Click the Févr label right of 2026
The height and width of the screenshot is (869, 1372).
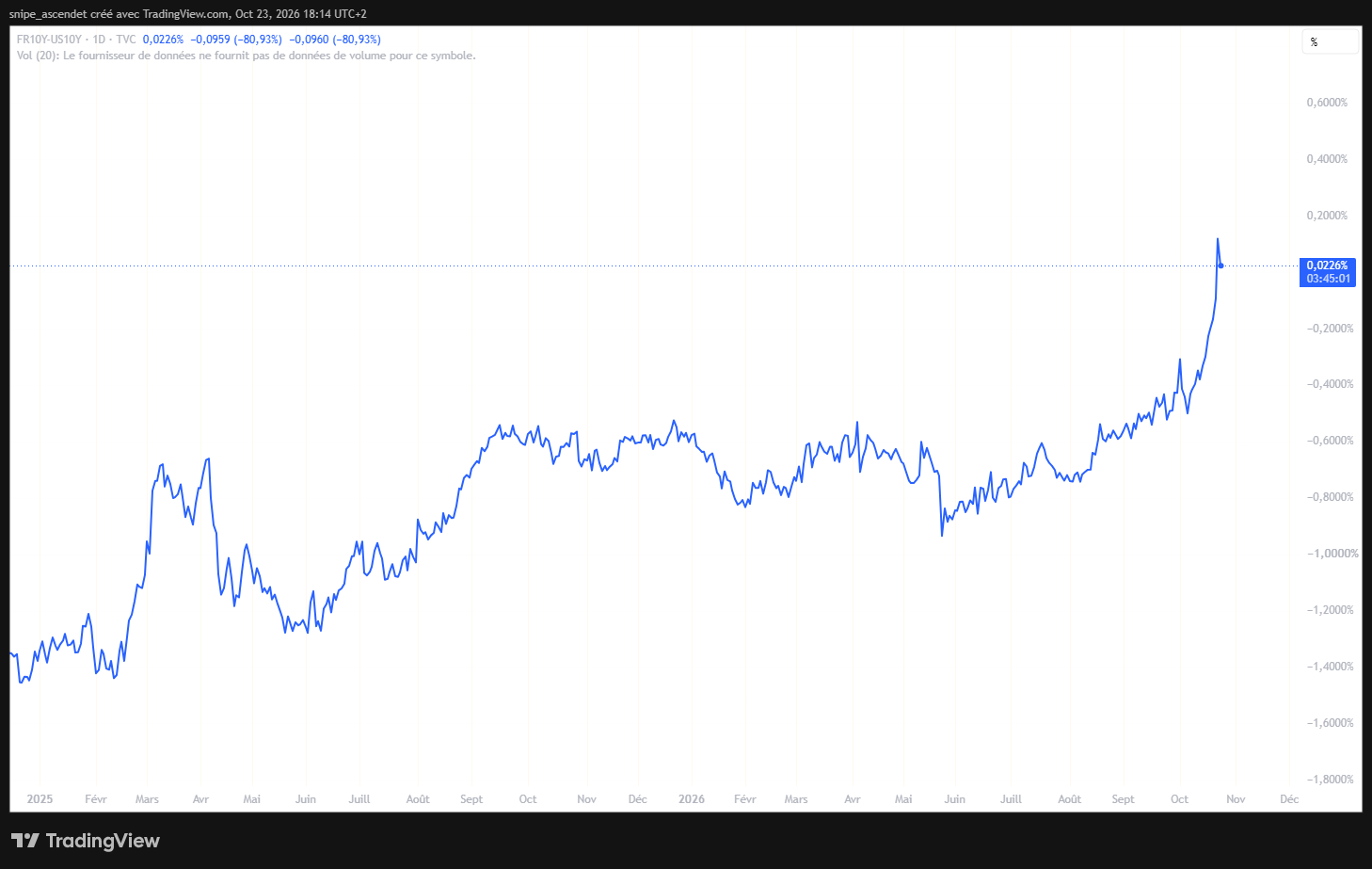tap(744, 799)
